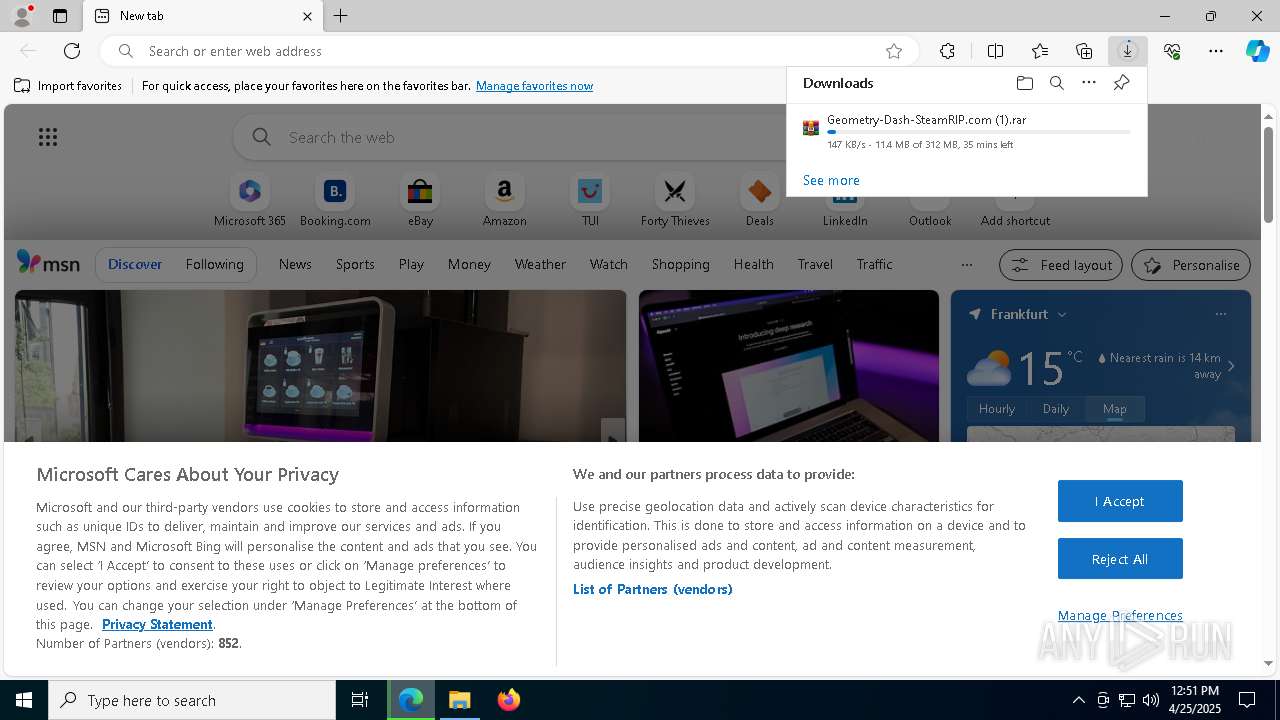Open the tab actions menu icon

[60, 16]
